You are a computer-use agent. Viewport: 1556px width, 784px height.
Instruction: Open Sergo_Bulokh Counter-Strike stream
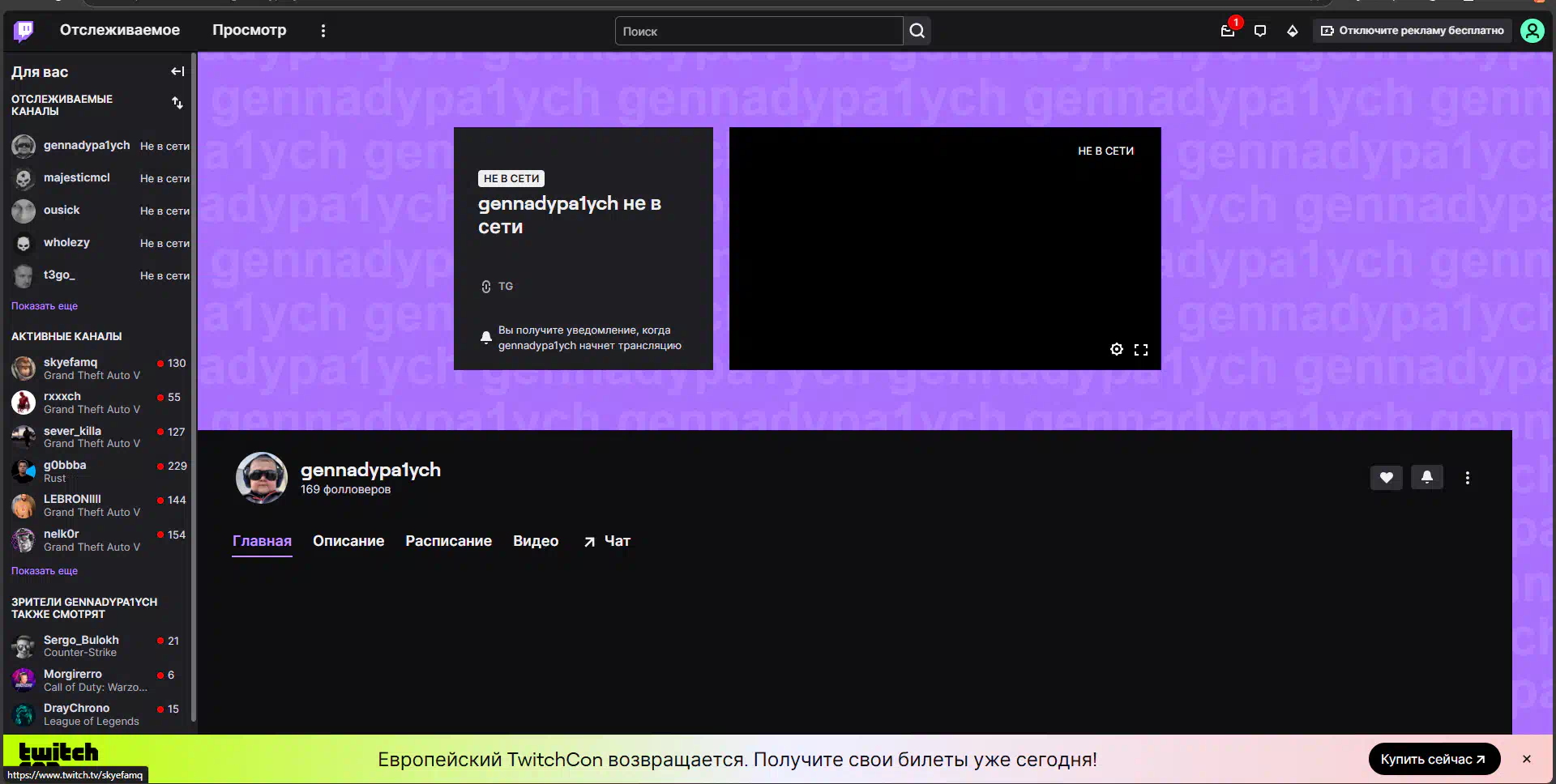click(x=100, y=646)
